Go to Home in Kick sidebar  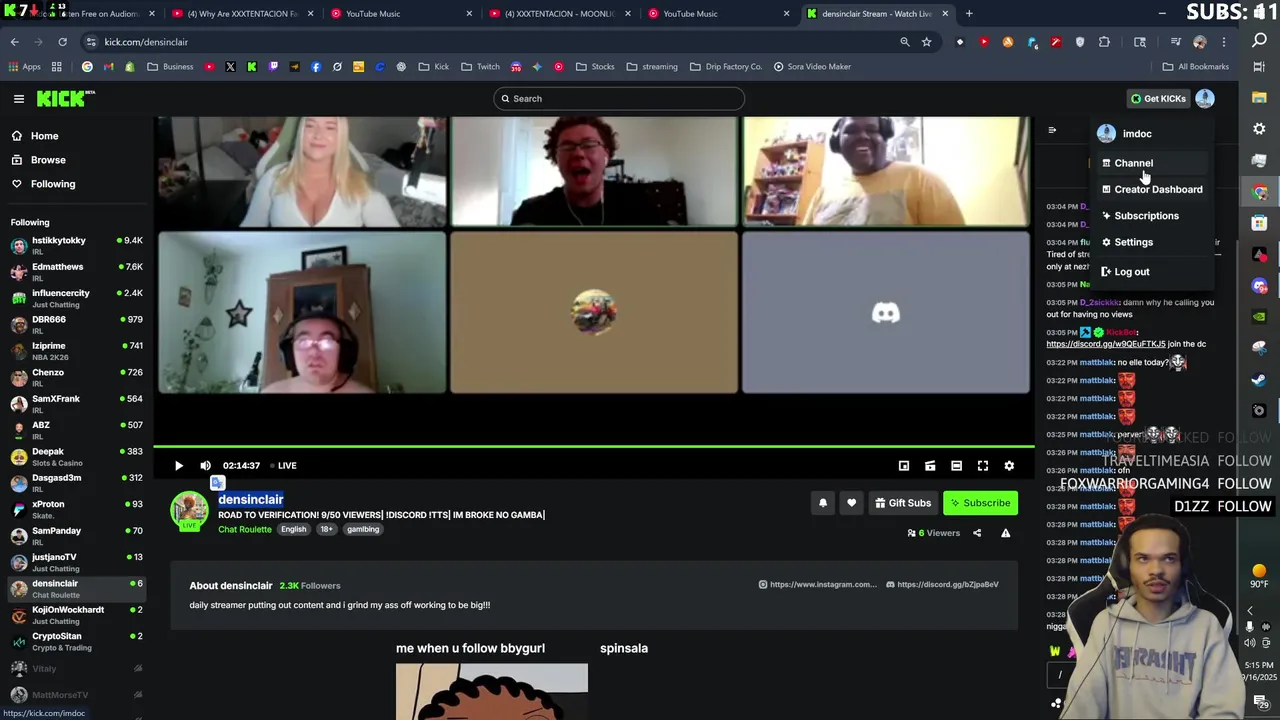44,136
